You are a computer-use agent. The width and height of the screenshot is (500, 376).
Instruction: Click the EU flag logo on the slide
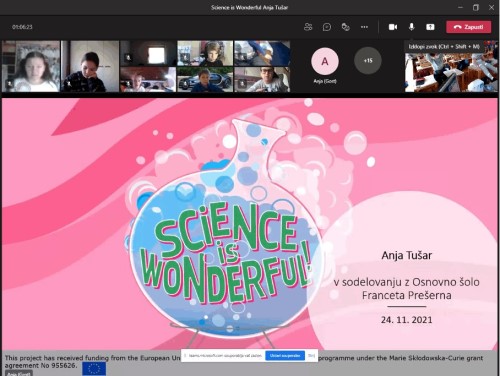click(94, 369)
